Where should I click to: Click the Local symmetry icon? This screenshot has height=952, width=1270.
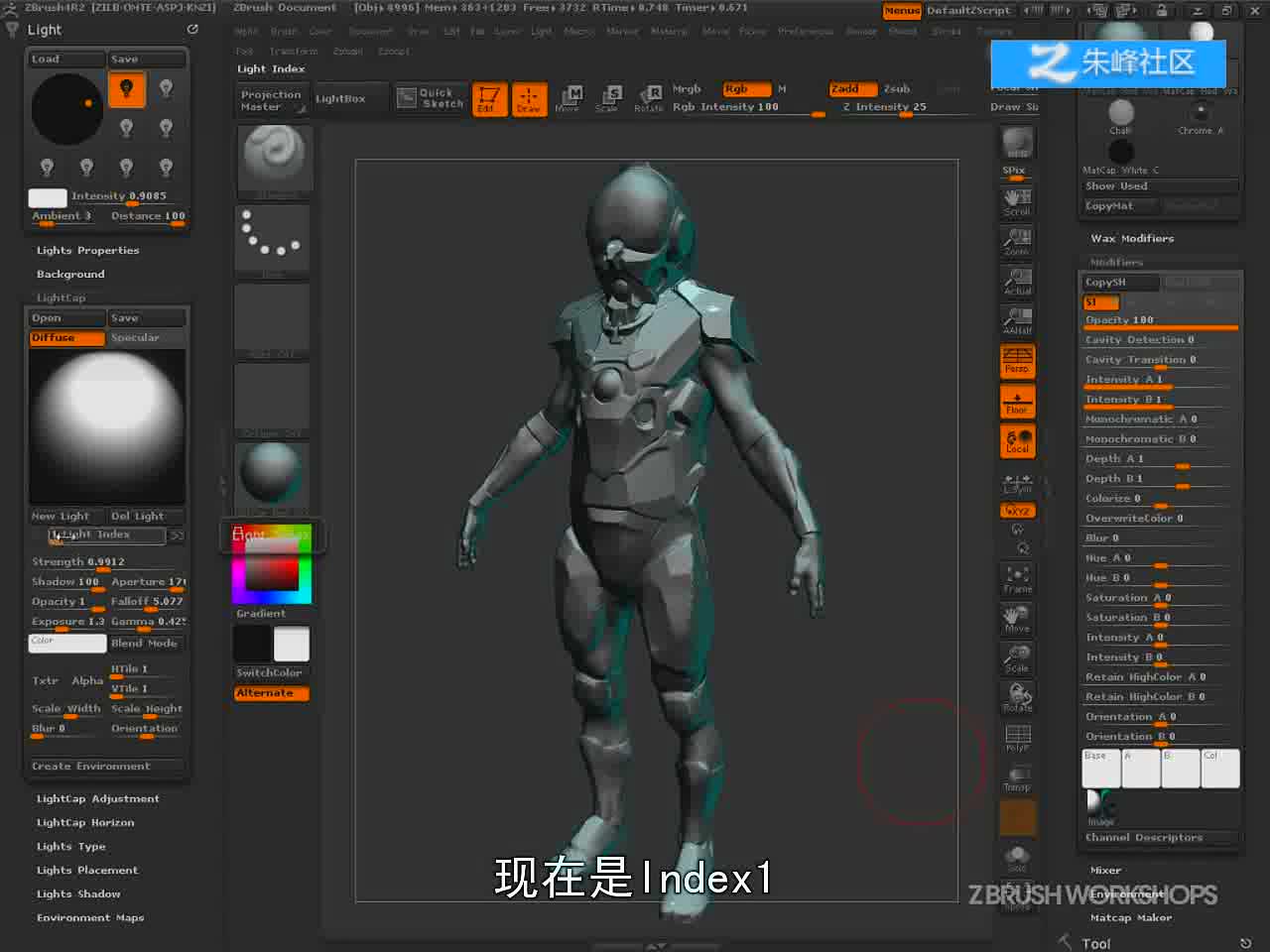click(1017, 441)
